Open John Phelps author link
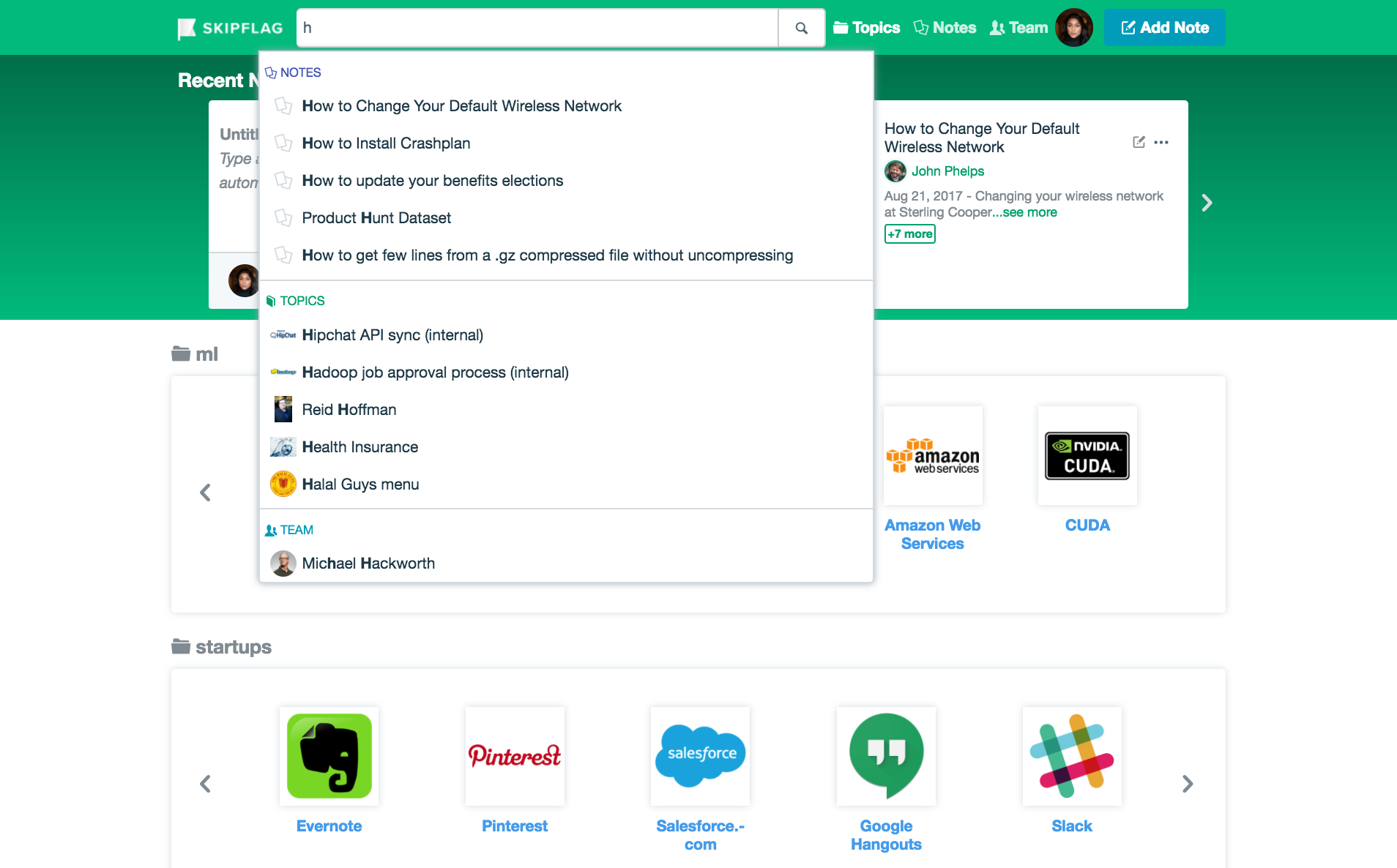 (947, 171)
